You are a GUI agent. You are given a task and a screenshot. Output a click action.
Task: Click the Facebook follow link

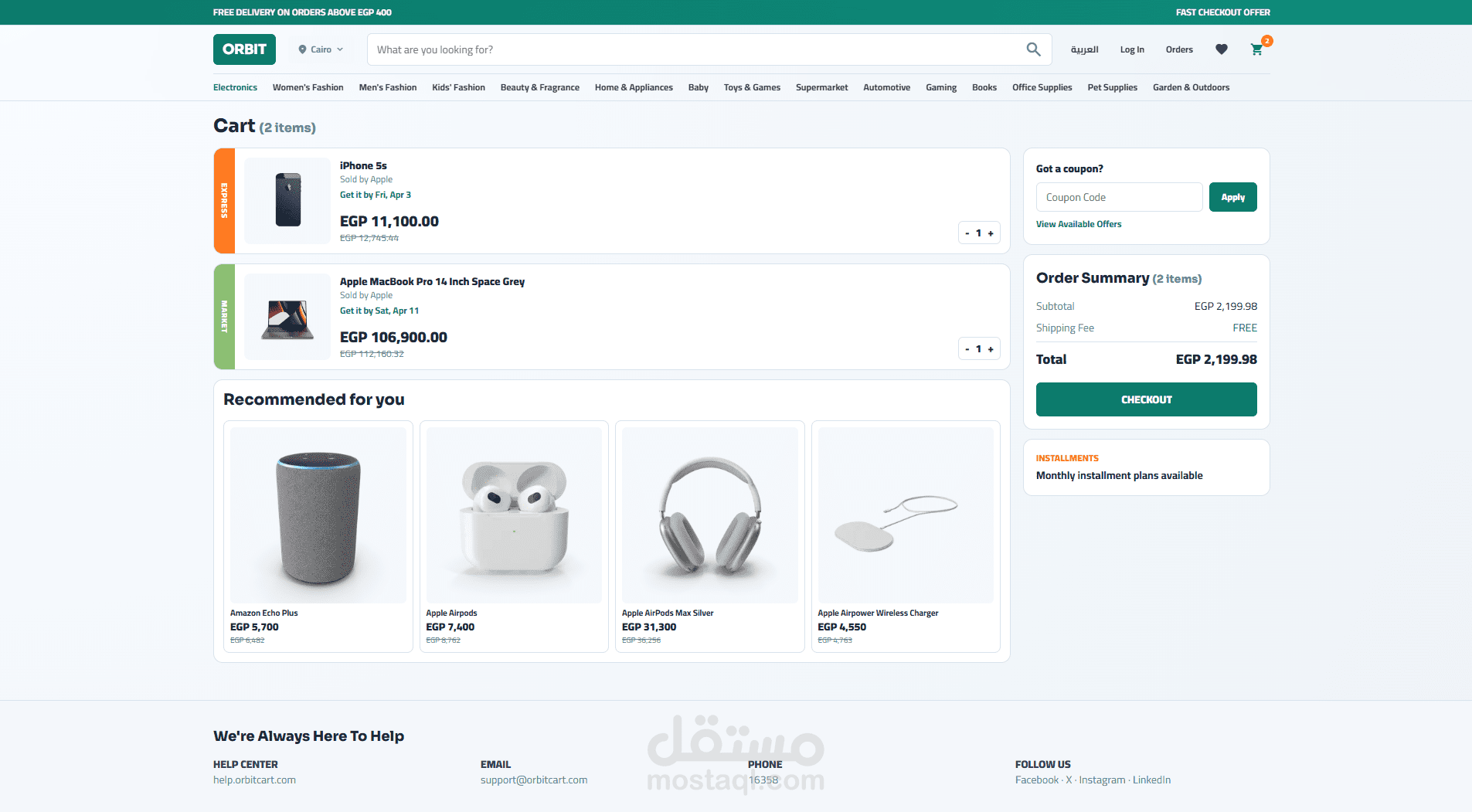pyautogui.click(x=1037, y=780)
